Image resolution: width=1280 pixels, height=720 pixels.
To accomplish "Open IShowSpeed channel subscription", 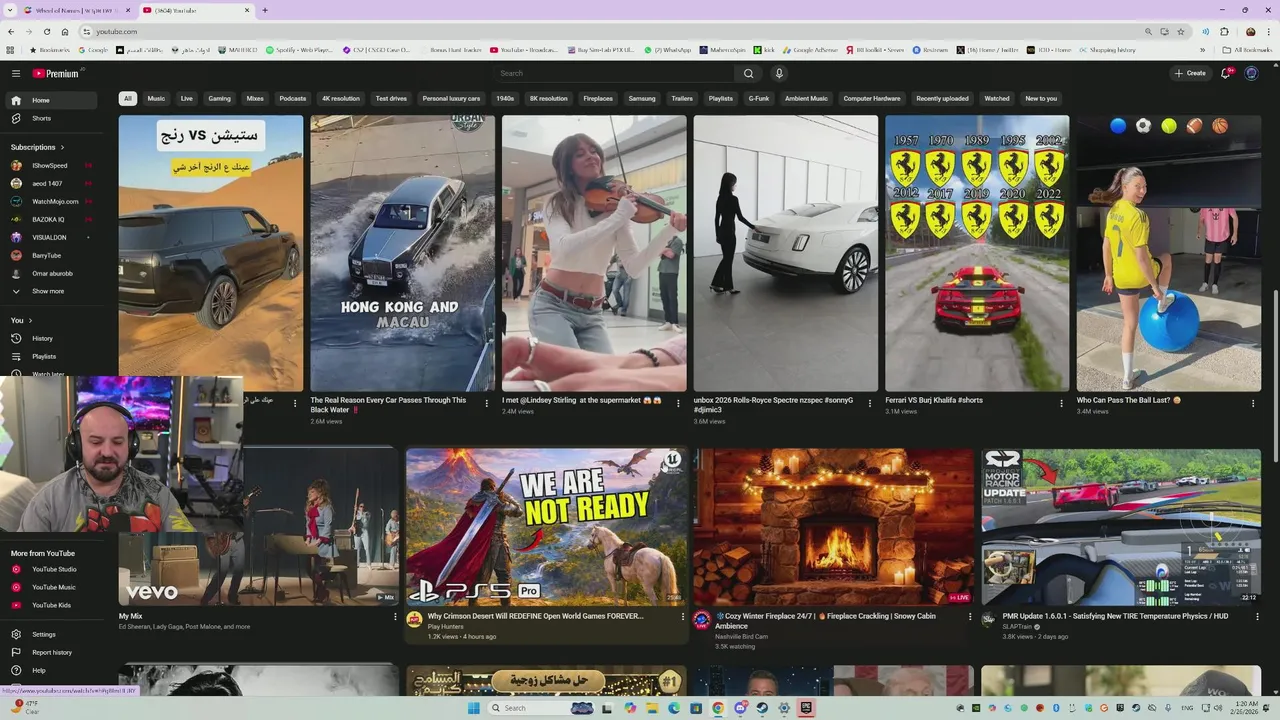I will click(53, 165).
